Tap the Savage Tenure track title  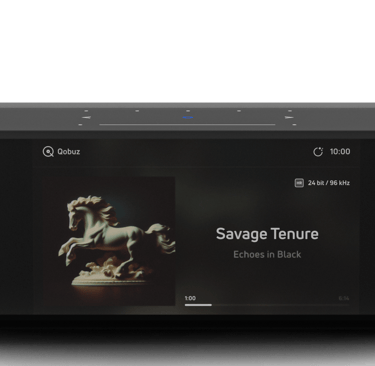(x=267, y=234)
